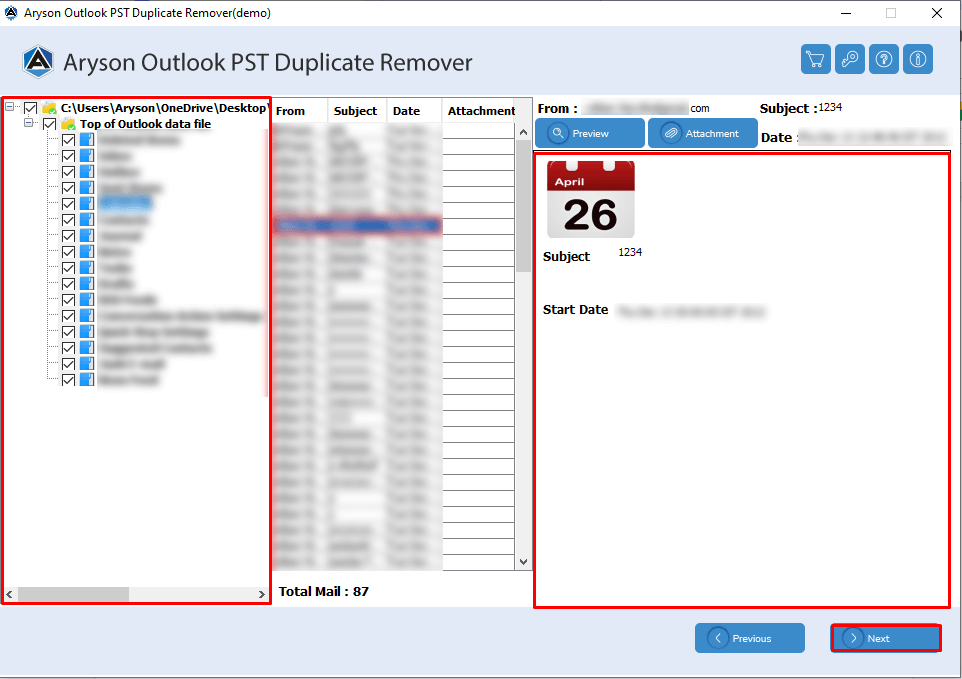Click the Preview button

tap(590, 133)
